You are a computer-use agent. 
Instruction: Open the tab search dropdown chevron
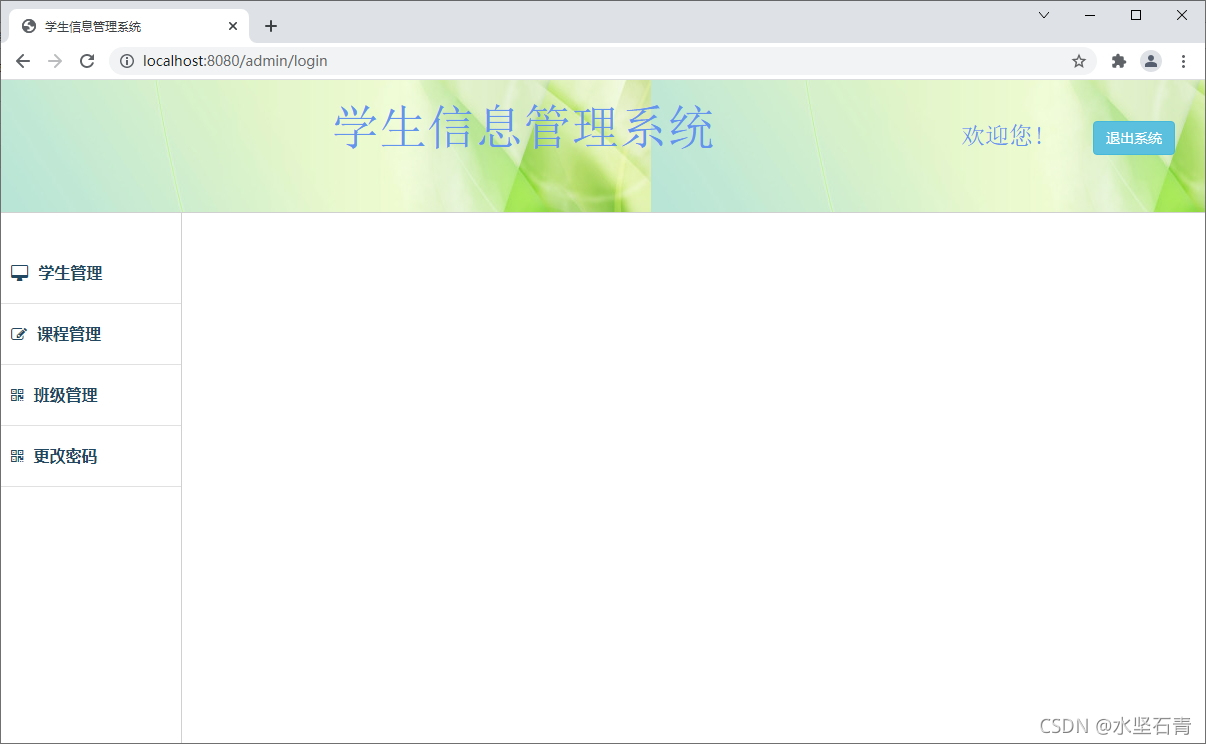(1044, 15)
